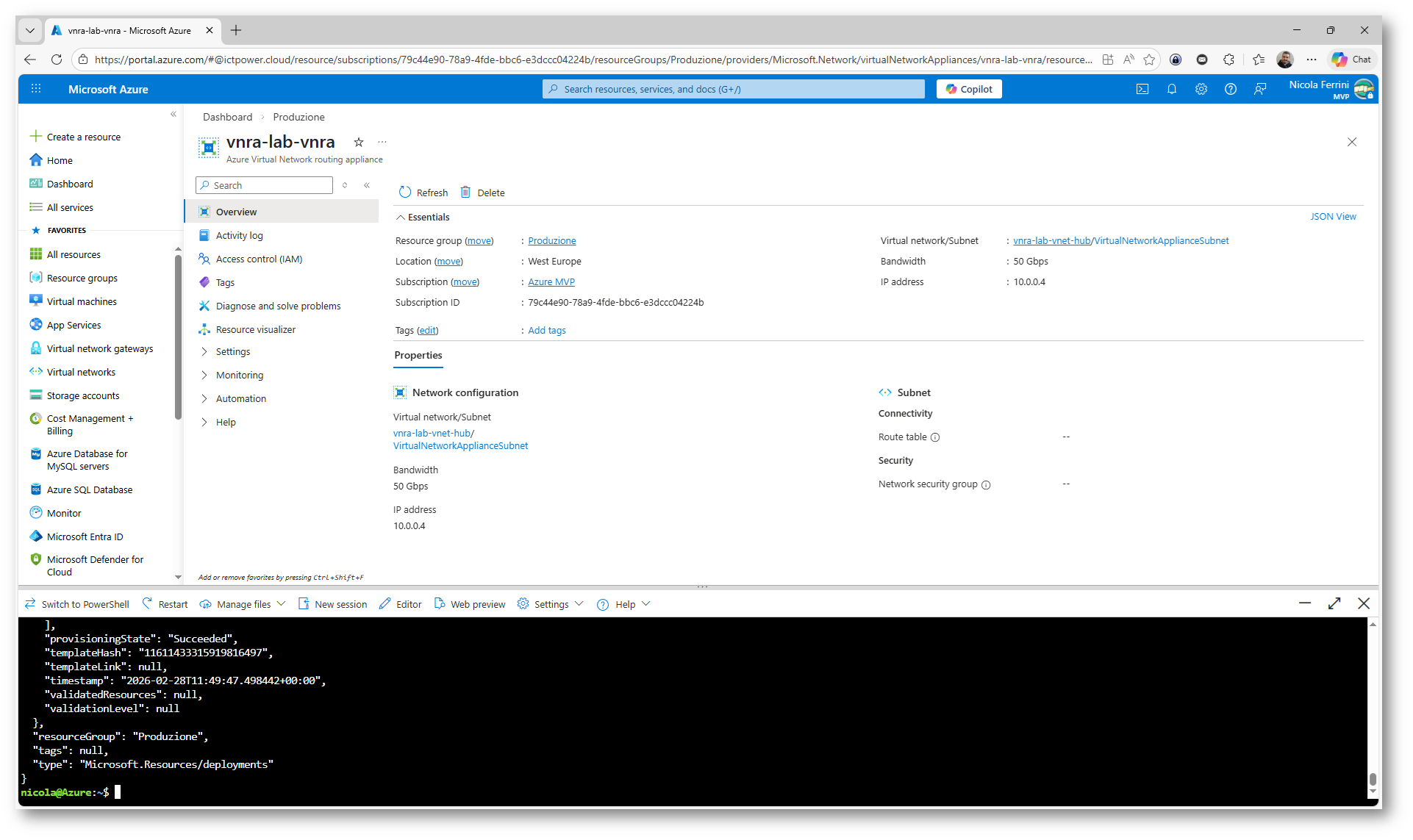The height and width of the screenshot is (840, 1413).
Task: Open Access control (IAM) menu item
Action: [x=259, y=259]
